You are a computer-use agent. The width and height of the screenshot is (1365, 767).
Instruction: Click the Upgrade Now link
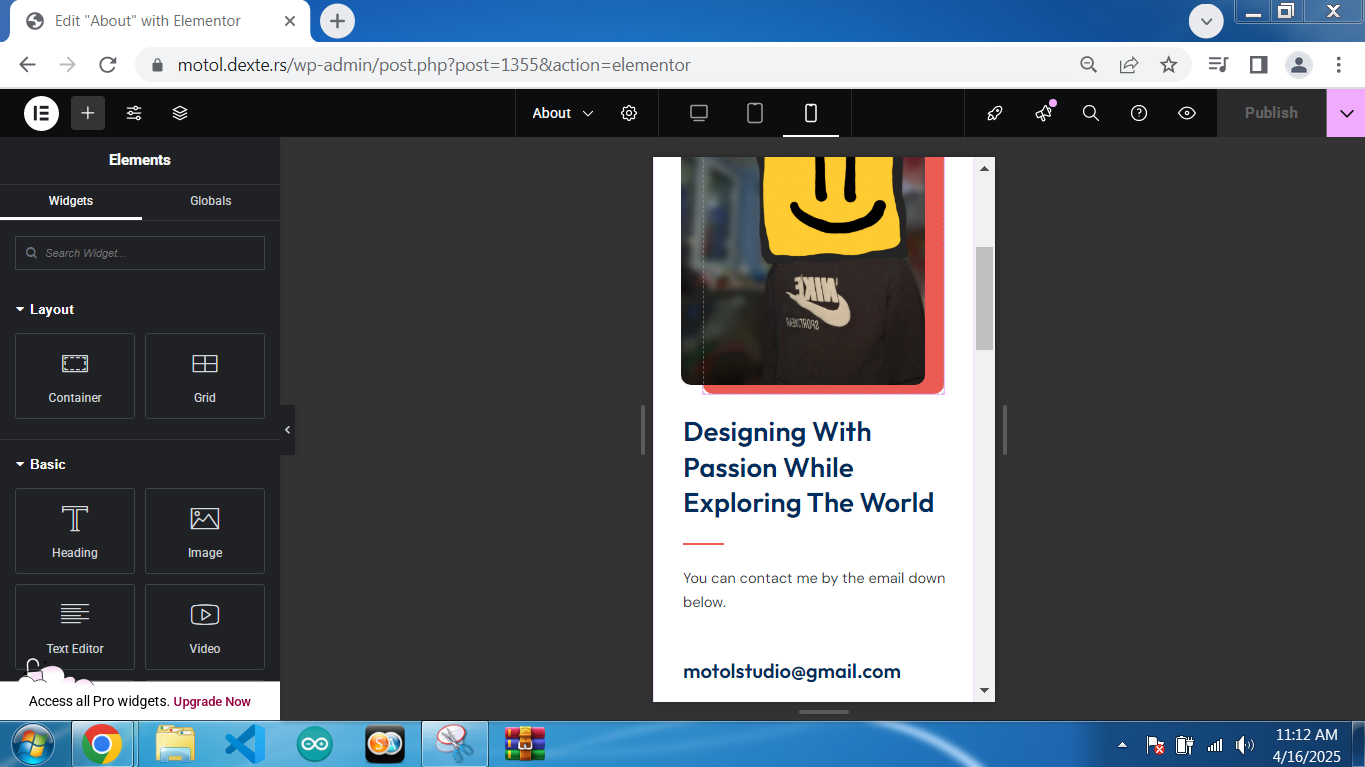[x=212, y=702]
